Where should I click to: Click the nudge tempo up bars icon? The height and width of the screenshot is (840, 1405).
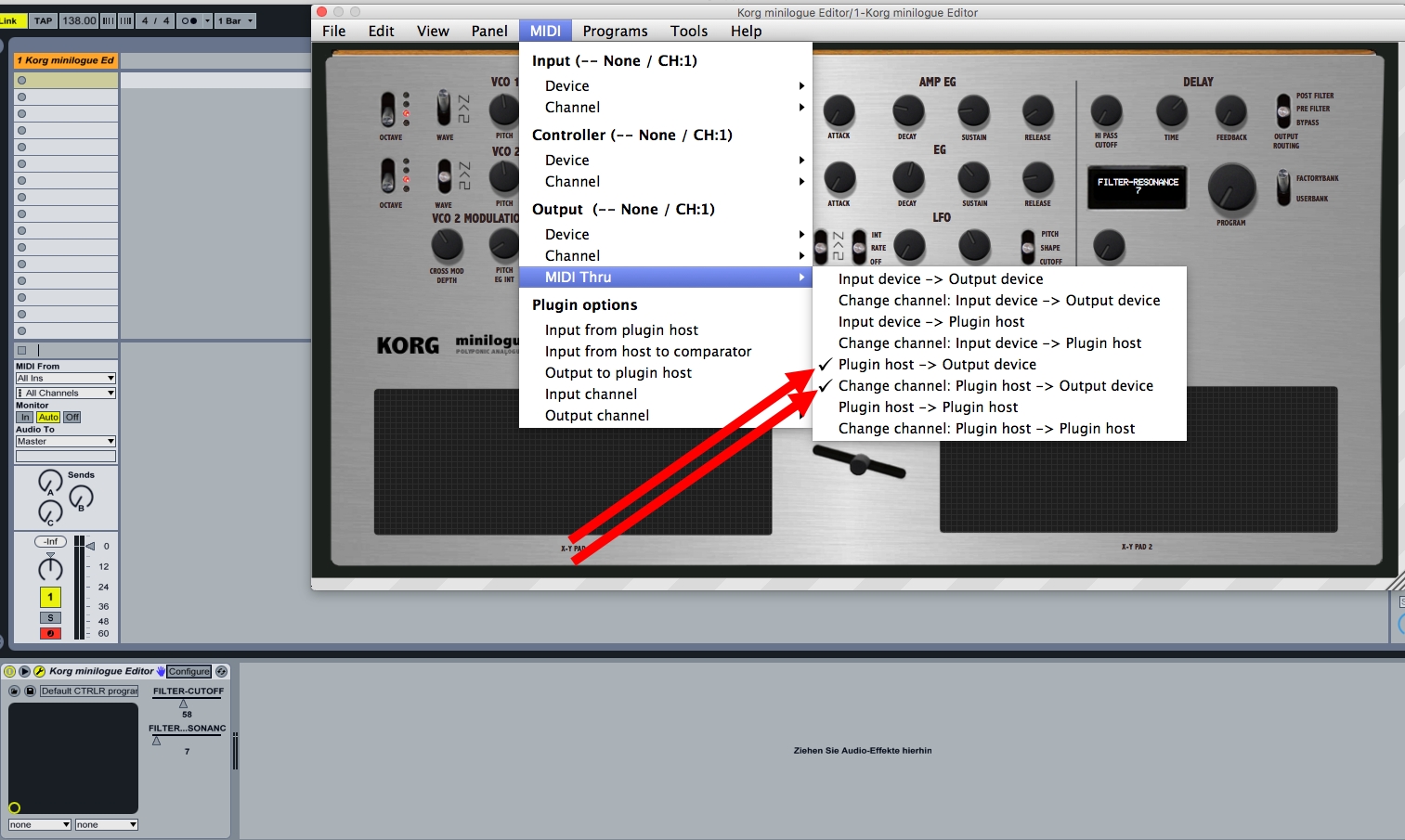pyautogui.click(x=125, y=20)
